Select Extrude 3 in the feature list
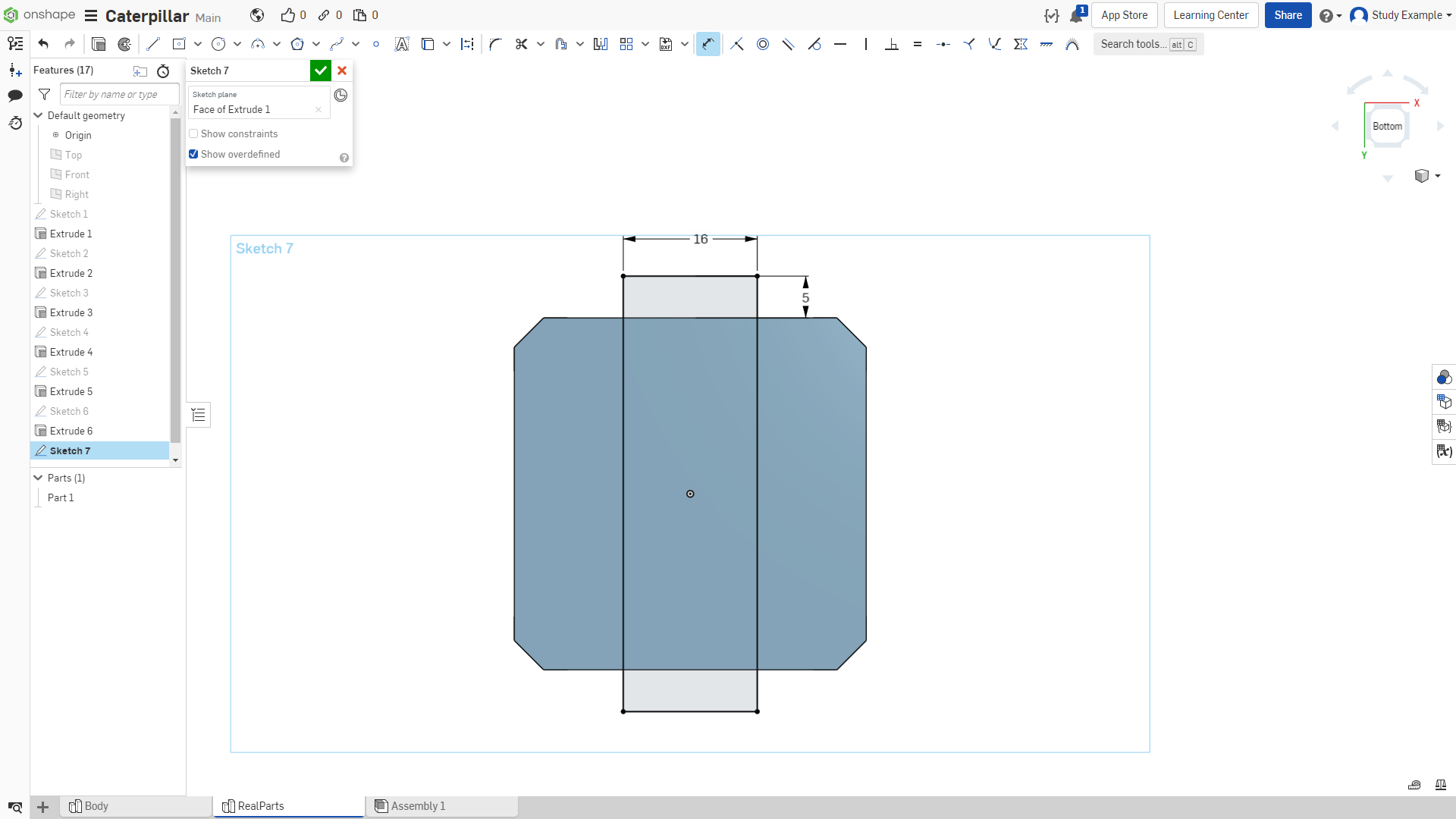This screenshot has height=819, width=1456. pyautogui.click(x=71, y=312)
